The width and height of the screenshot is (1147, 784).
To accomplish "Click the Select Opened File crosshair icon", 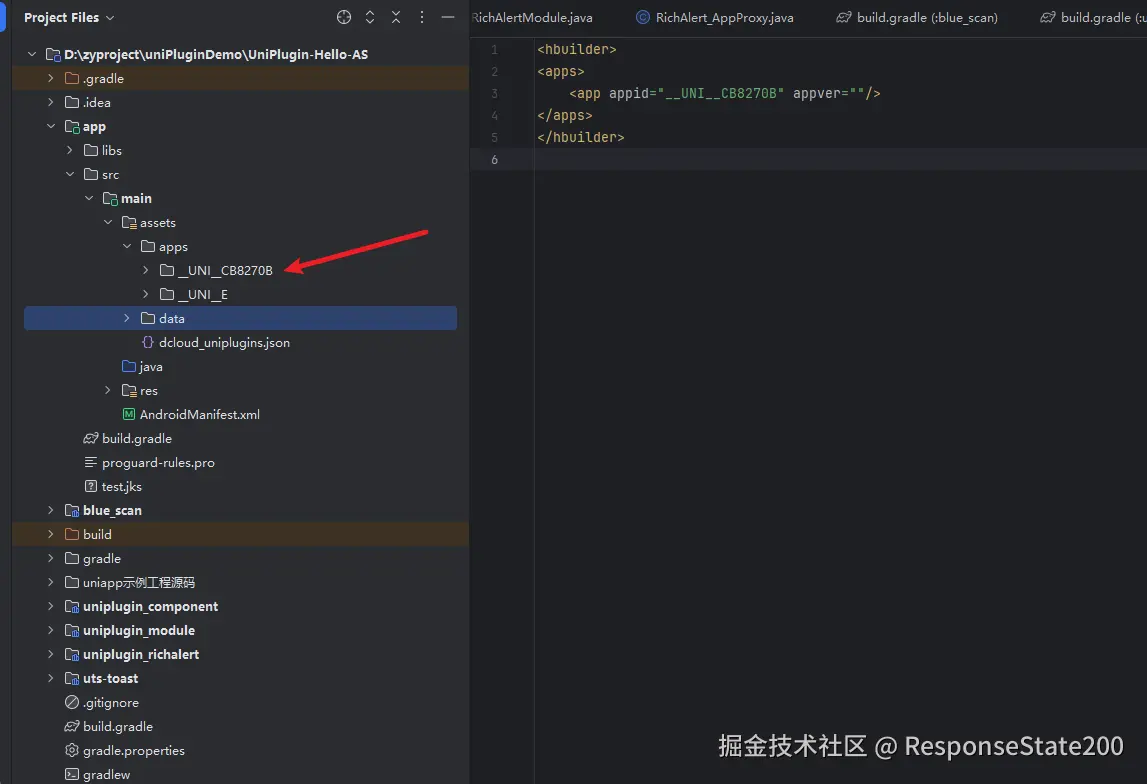I will point(344,18).
